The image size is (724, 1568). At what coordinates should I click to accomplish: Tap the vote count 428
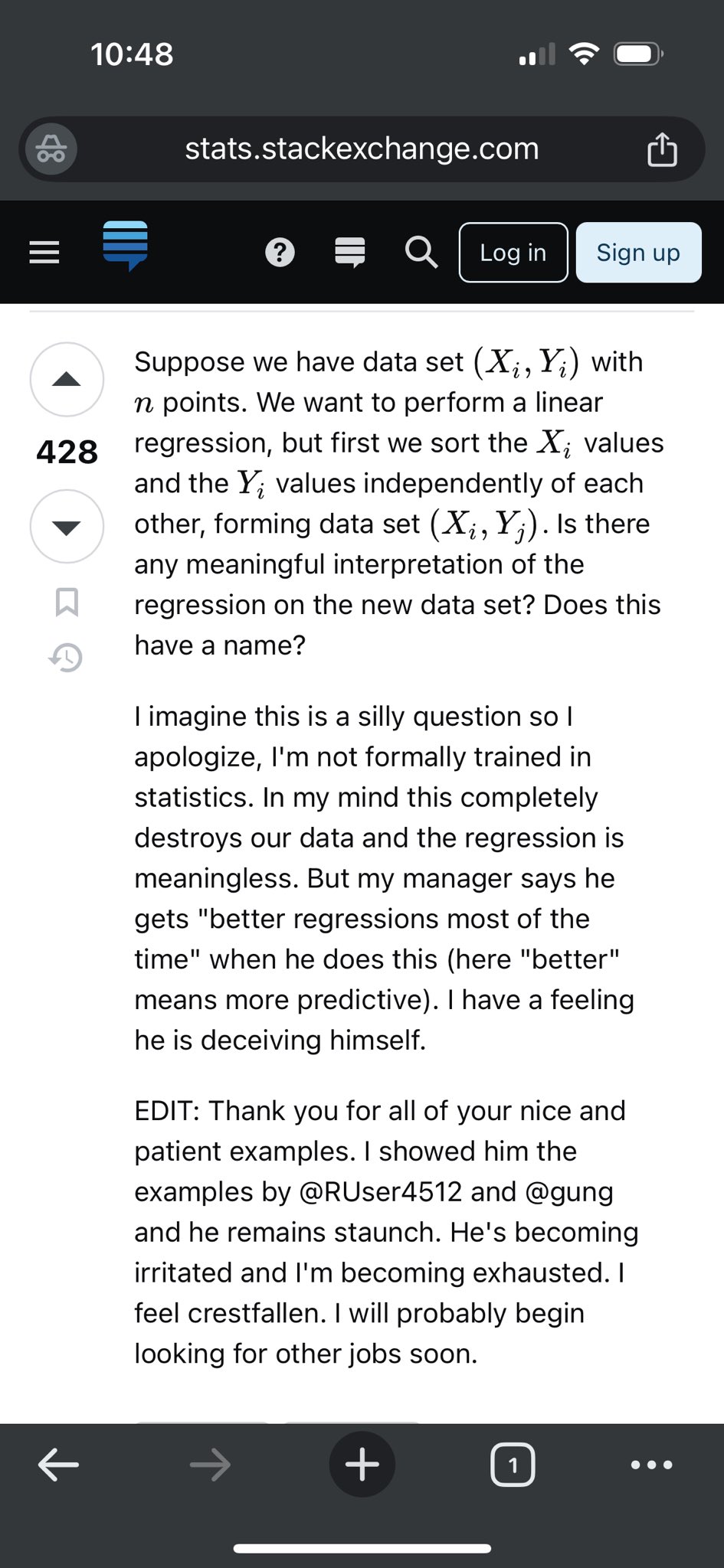click(67, 452)
